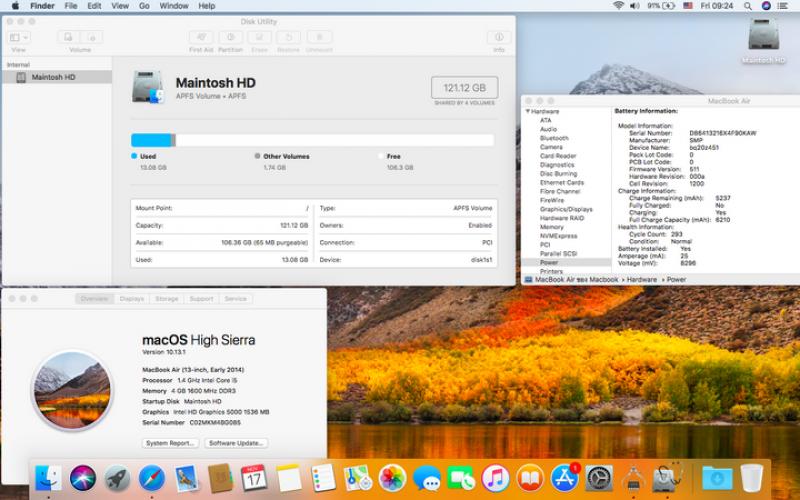This screenshot has height=500, width=800.
Task: Switch to Displays tab in About This Mac
Action: (132, 298)
